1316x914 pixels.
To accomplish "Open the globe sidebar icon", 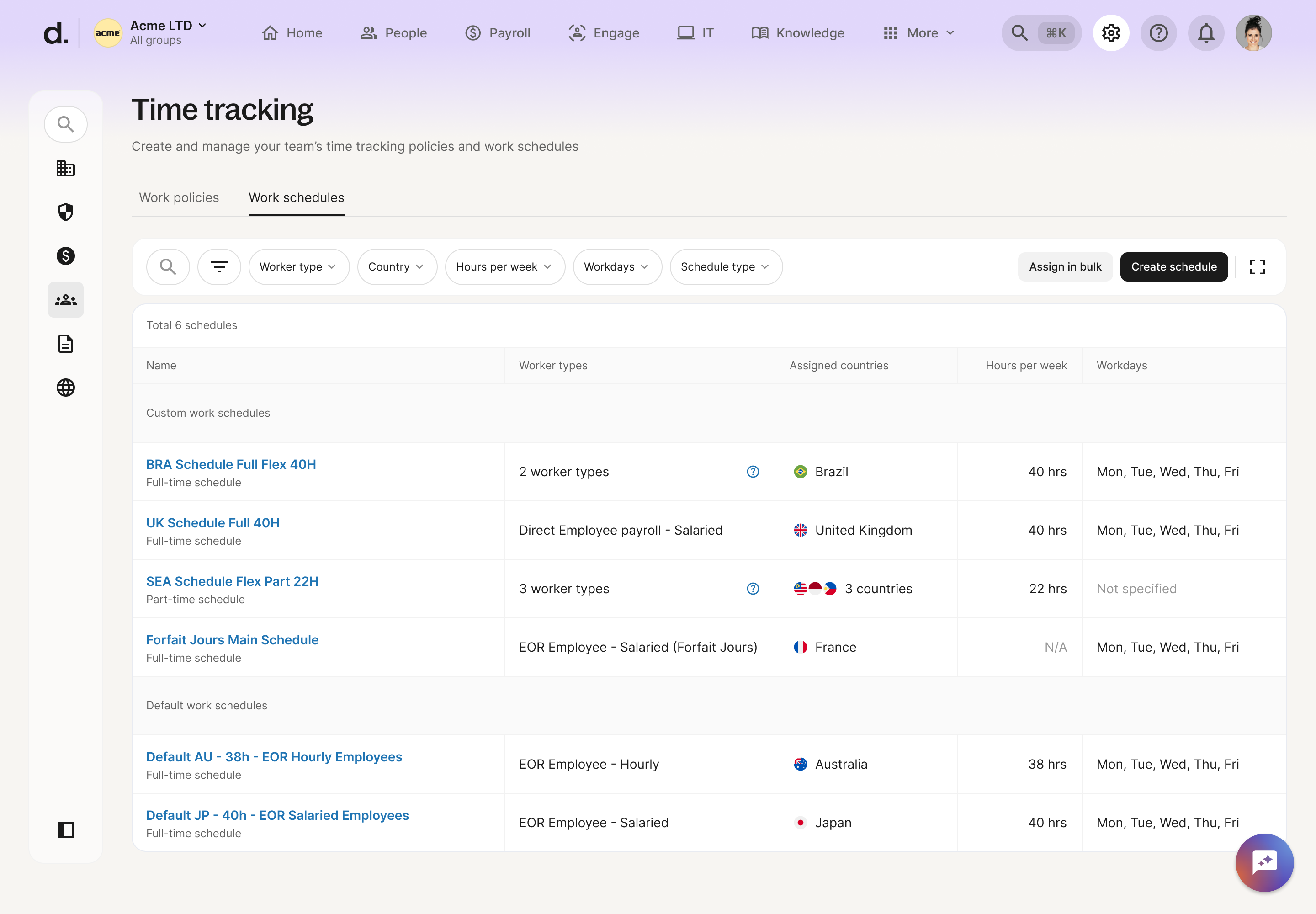I will (x=66, y=388).
